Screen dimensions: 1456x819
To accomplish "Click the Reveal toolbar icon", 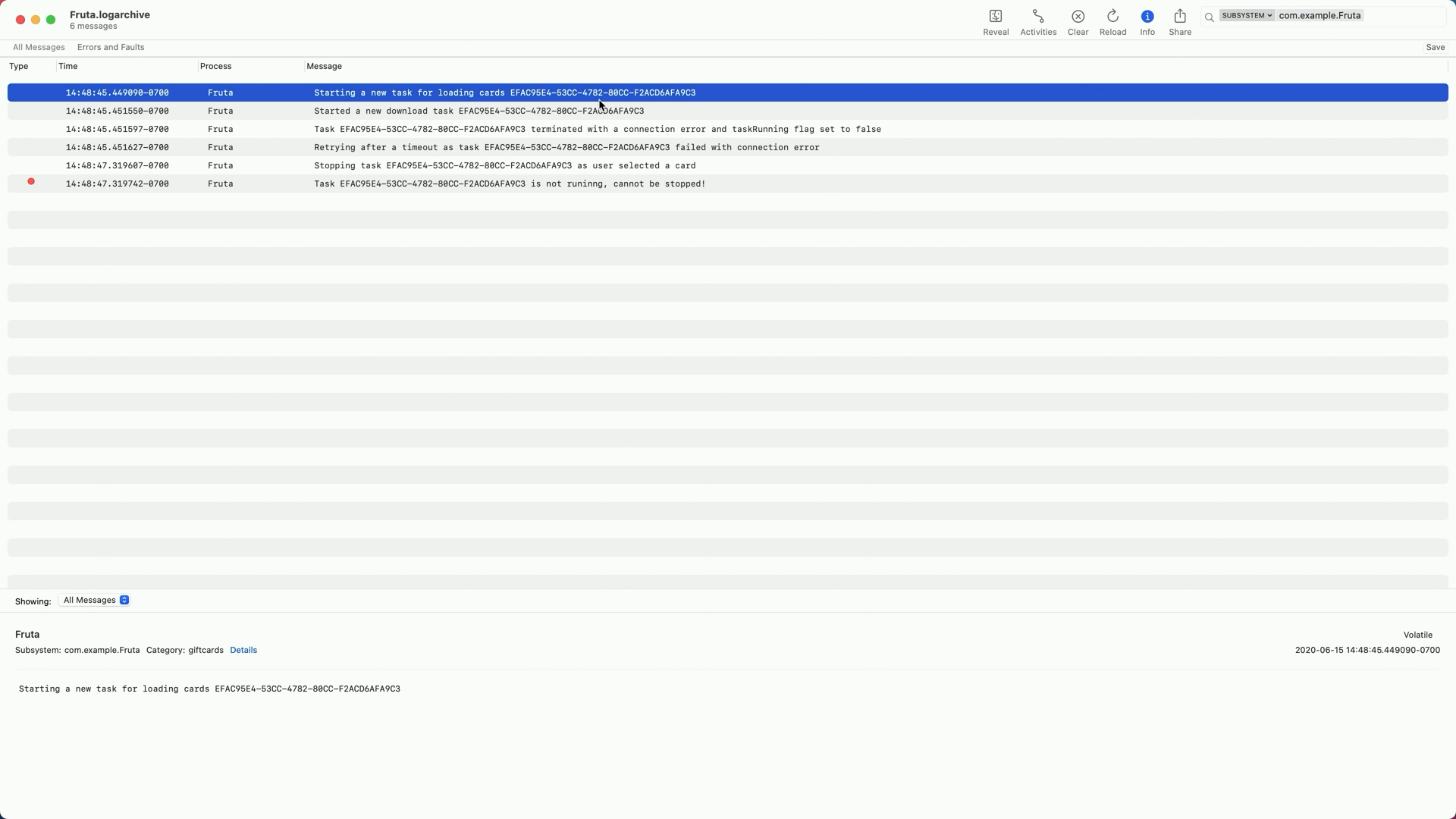I will coord(995,17).
